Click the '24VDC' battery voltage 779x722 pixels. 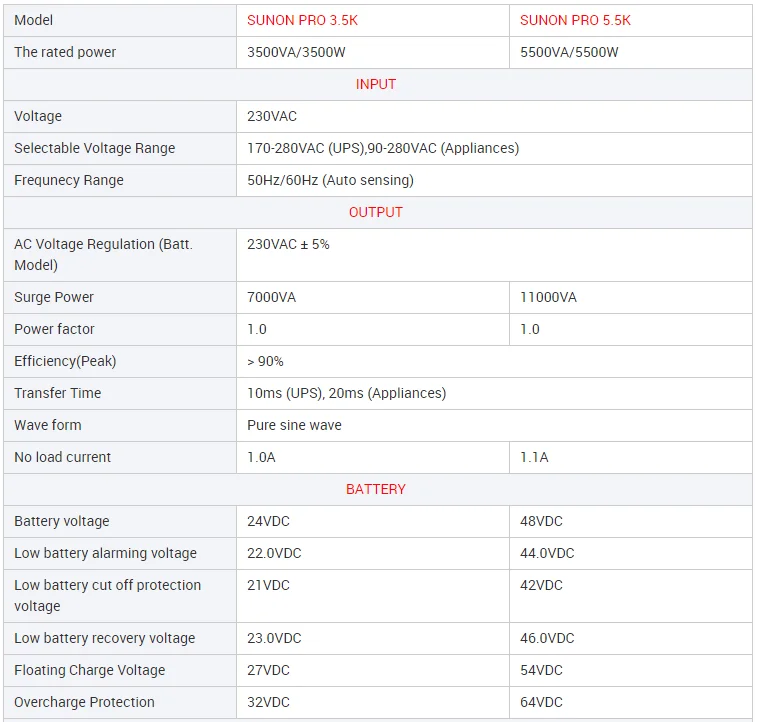(268, 521)
